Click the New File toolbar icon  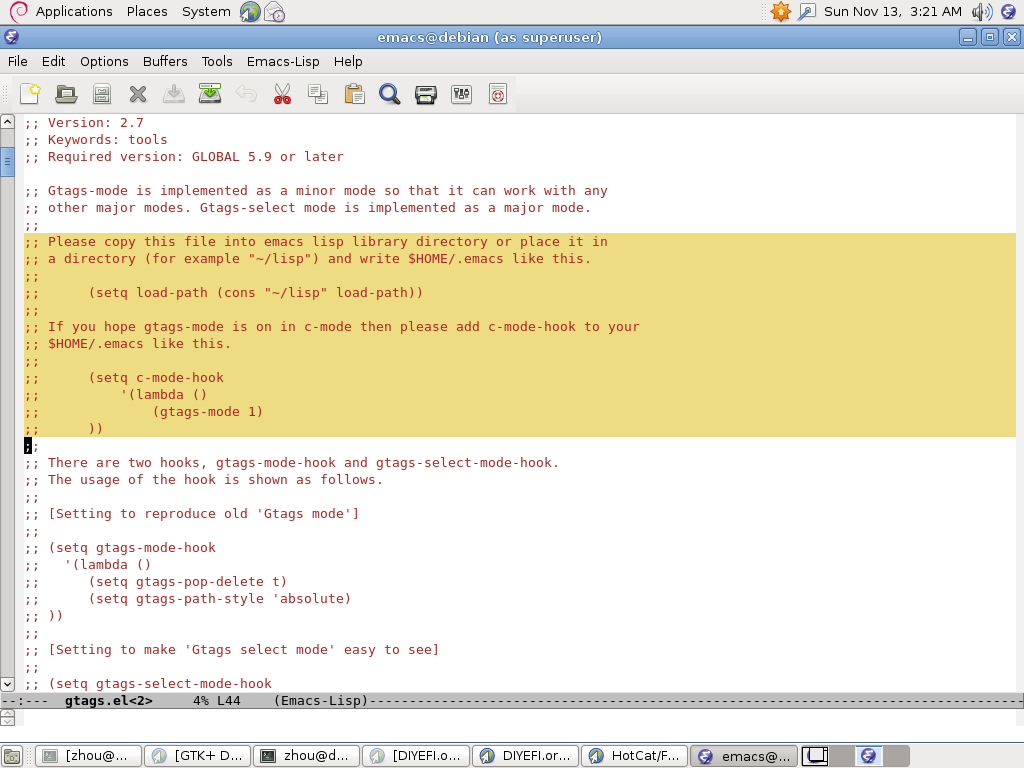(30, 94)
